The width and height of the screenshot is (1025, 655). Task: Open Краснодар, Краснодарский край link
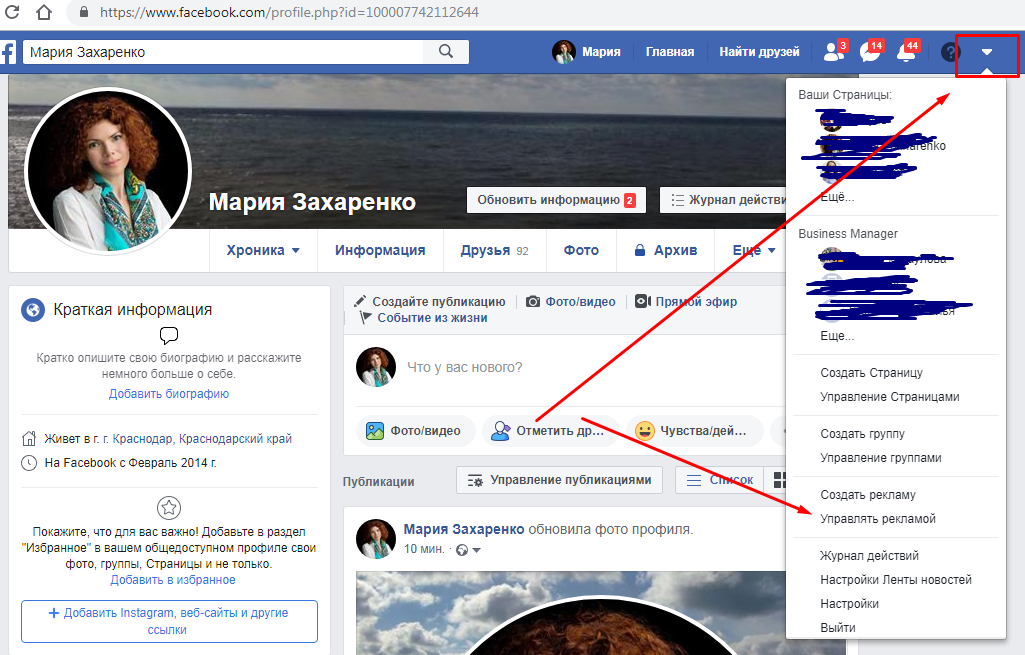[x=202, y=439]
